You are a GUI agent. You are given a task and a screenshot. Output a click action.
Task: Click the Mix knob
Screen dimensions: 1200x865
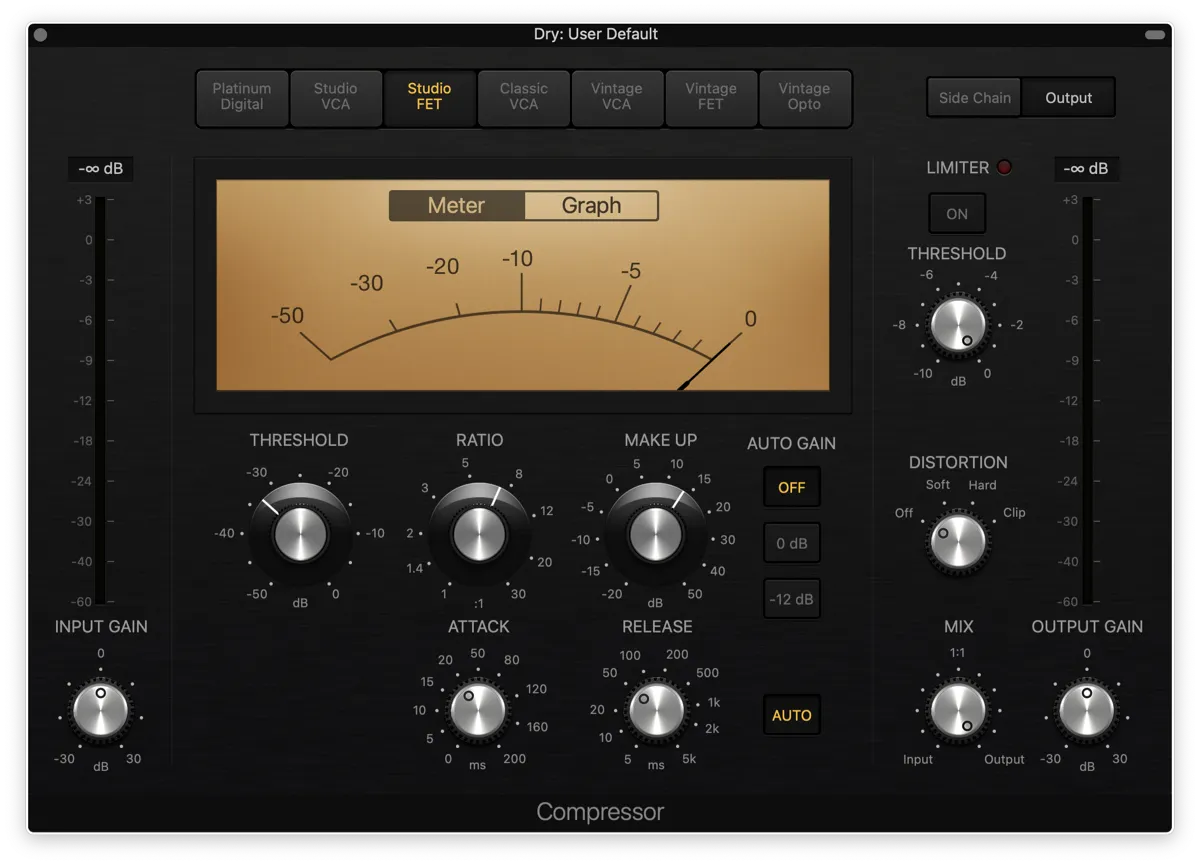[x=958, y=710]
